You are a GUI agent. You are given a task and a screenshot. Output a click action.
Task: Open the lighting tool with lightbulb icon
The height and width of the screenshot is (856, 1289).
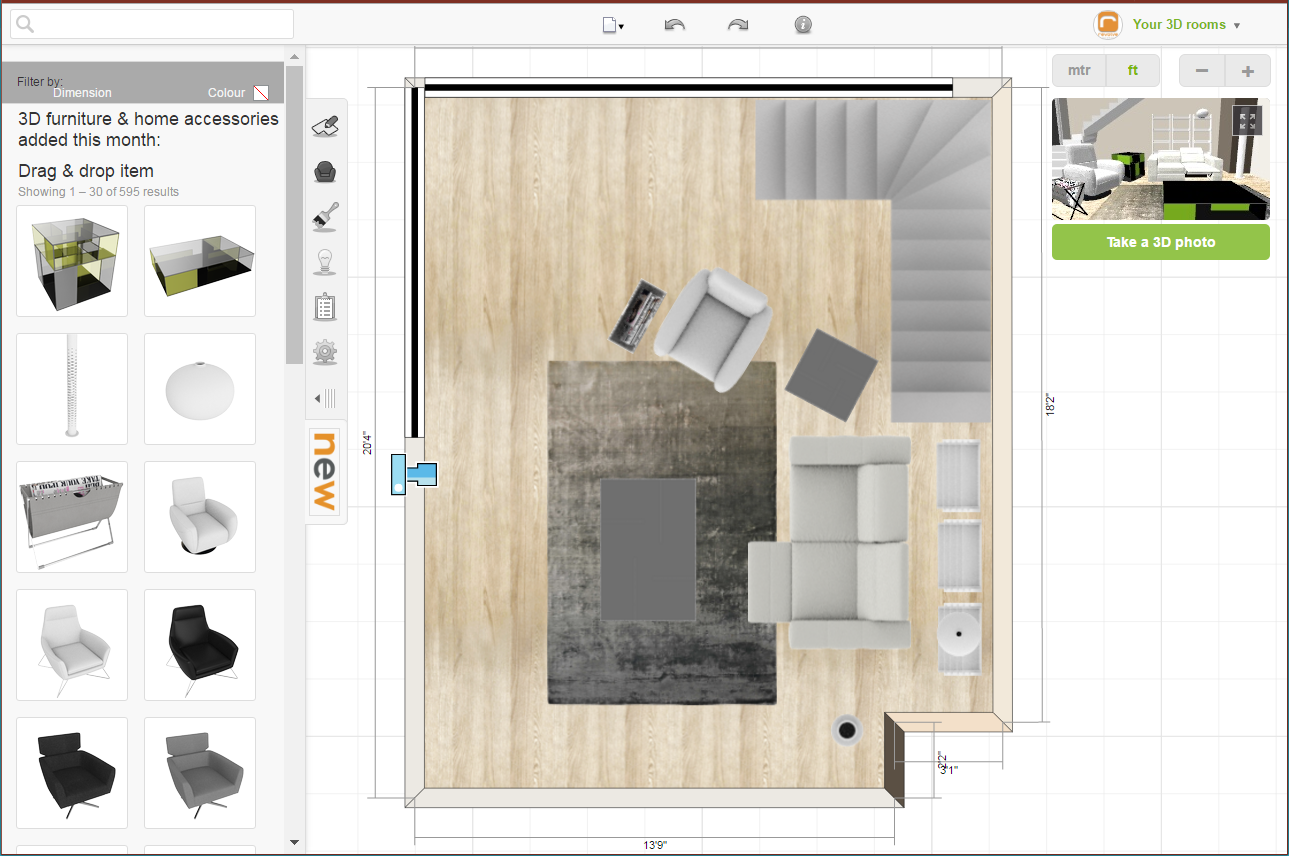pyautogui.click(x=325, y=261)
